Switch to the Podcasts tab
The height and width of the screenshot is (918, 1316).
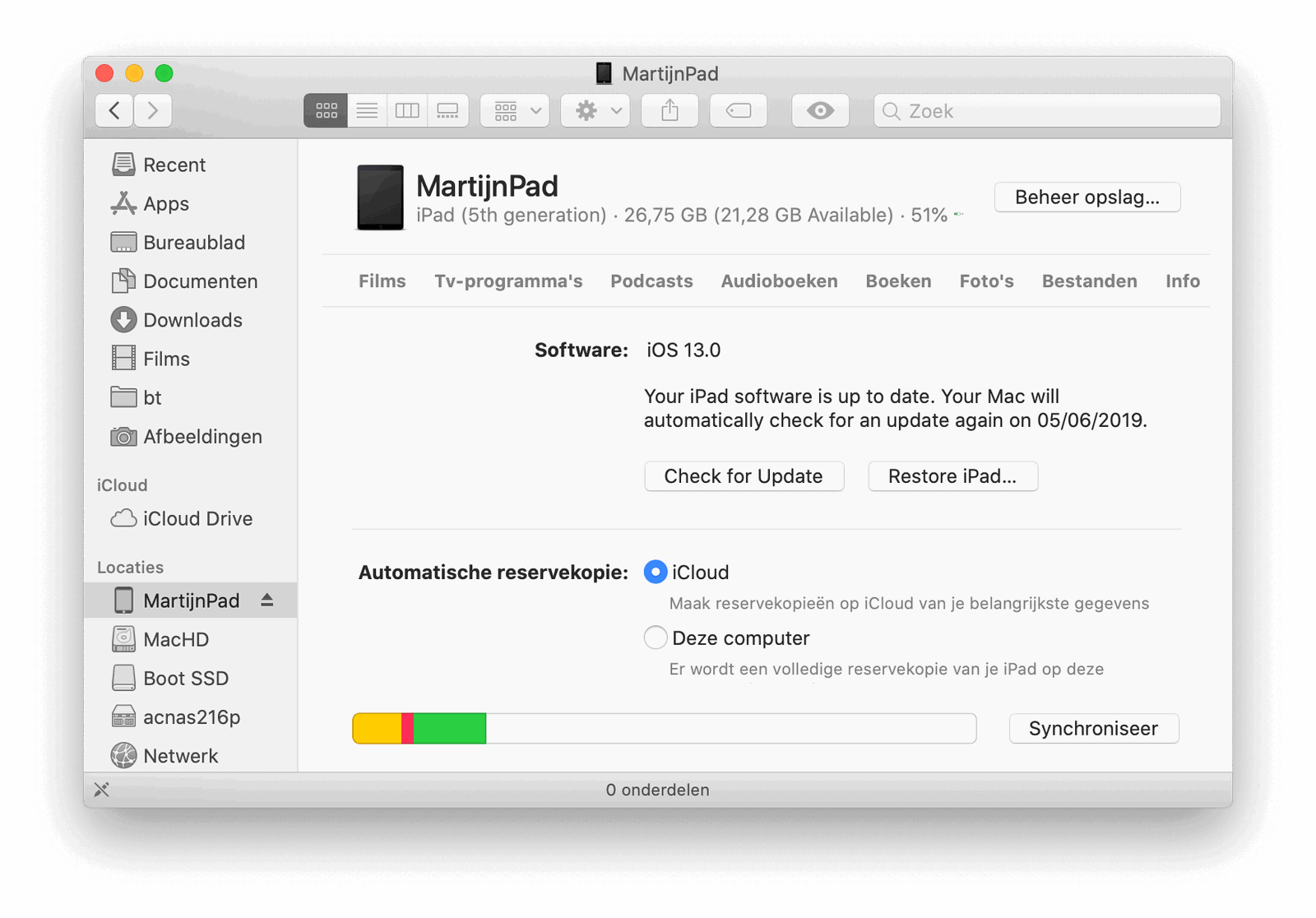(x=651, y=281)
